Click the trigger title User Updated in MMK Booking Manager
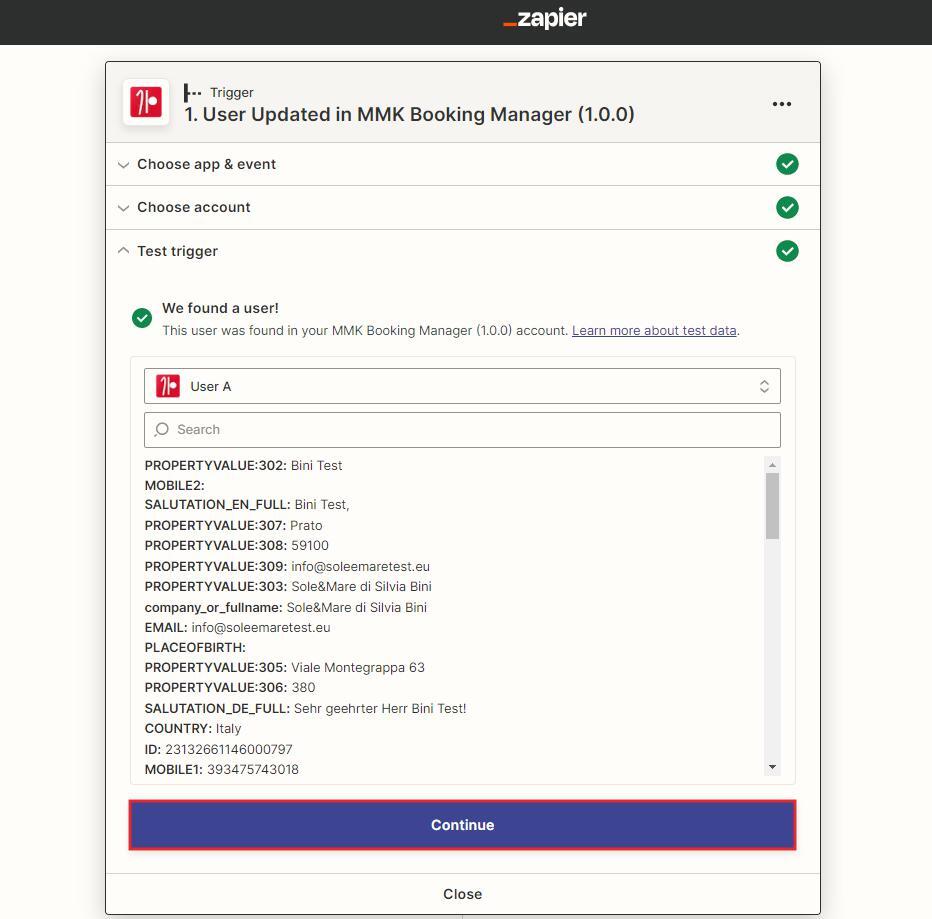 (x=409, y=114)
